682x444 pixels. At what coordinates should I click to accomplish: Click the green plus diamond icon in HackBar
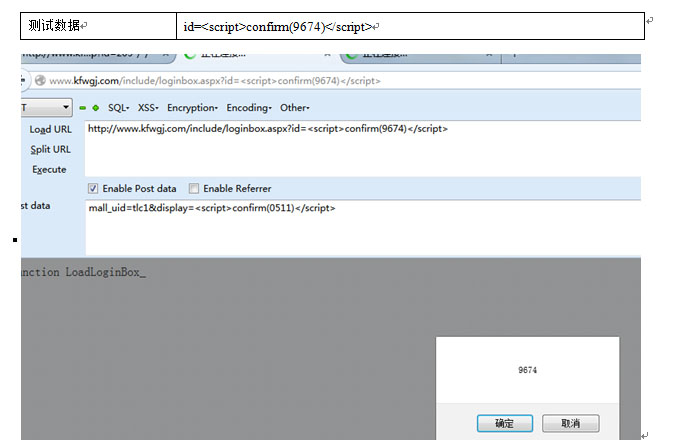[96, 108]
